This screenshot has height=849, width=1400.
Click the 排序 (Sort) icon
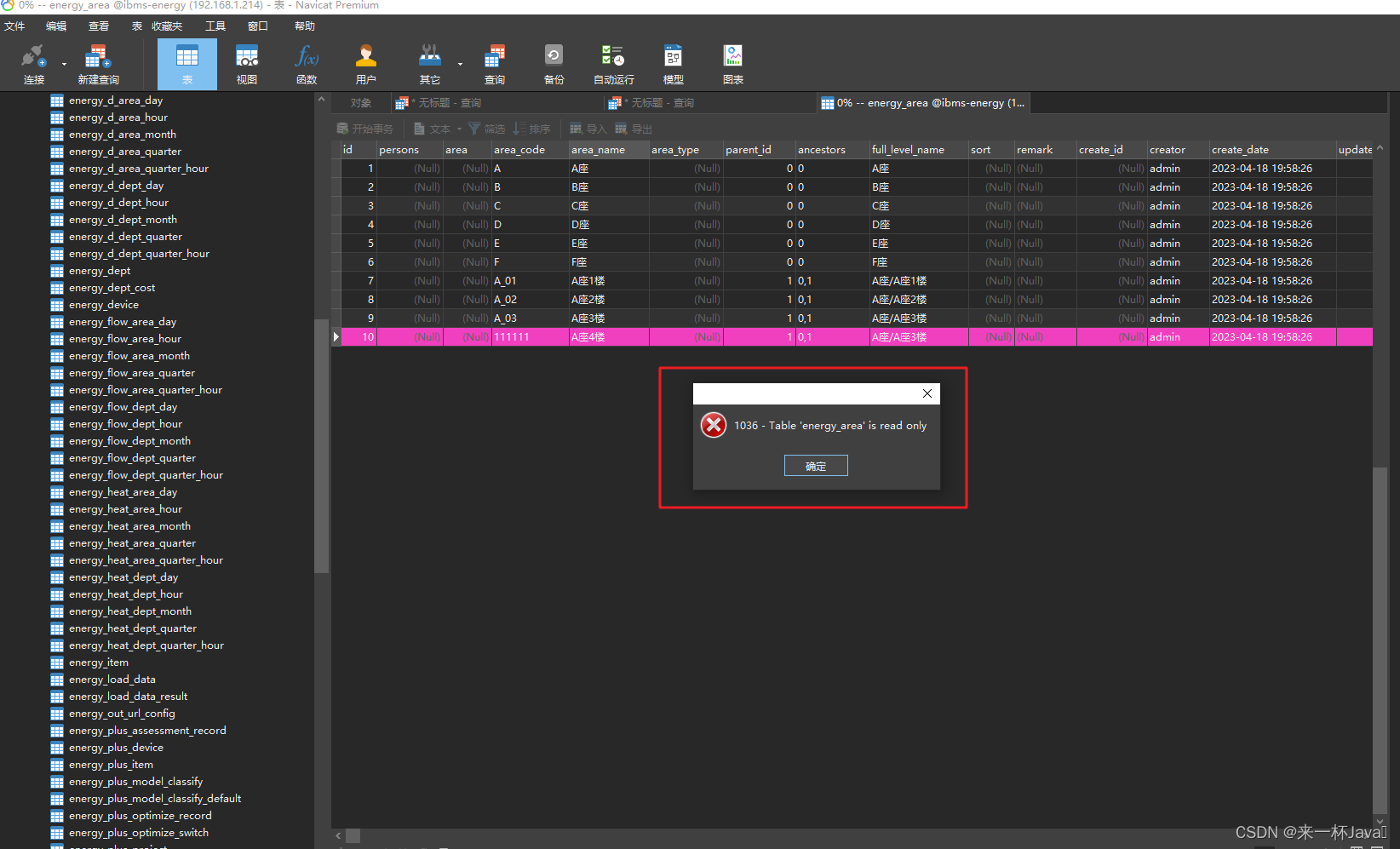[531, 129]
